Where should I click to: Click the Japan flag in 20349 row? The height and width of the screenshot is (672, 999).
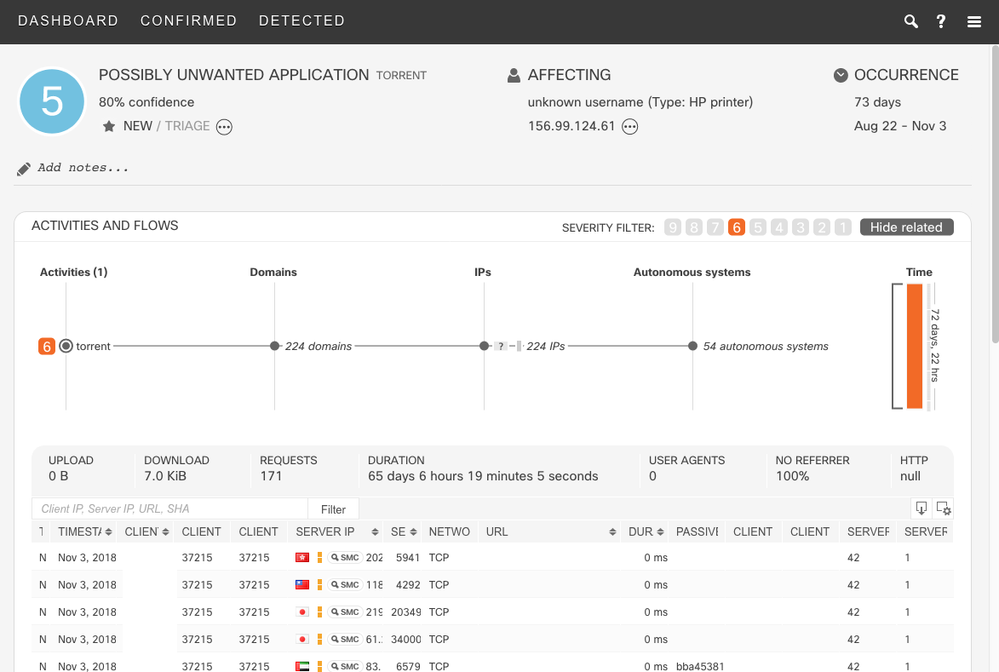[302, 612]
